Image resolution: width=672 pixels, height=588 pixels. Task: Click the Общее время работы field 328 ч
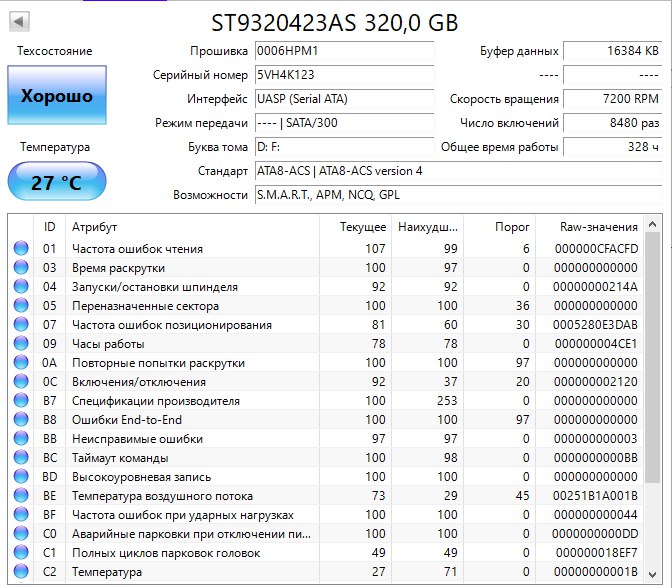(612, 147)
